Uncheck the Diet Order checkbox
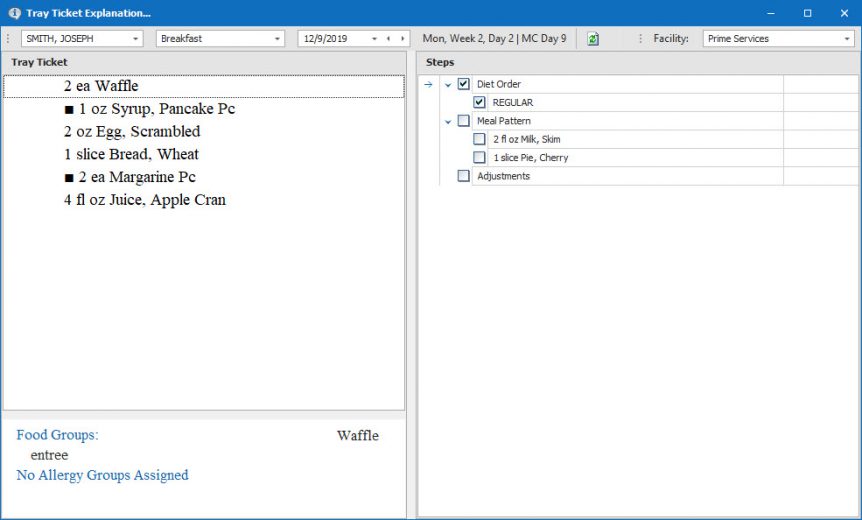 click(463, 84)
